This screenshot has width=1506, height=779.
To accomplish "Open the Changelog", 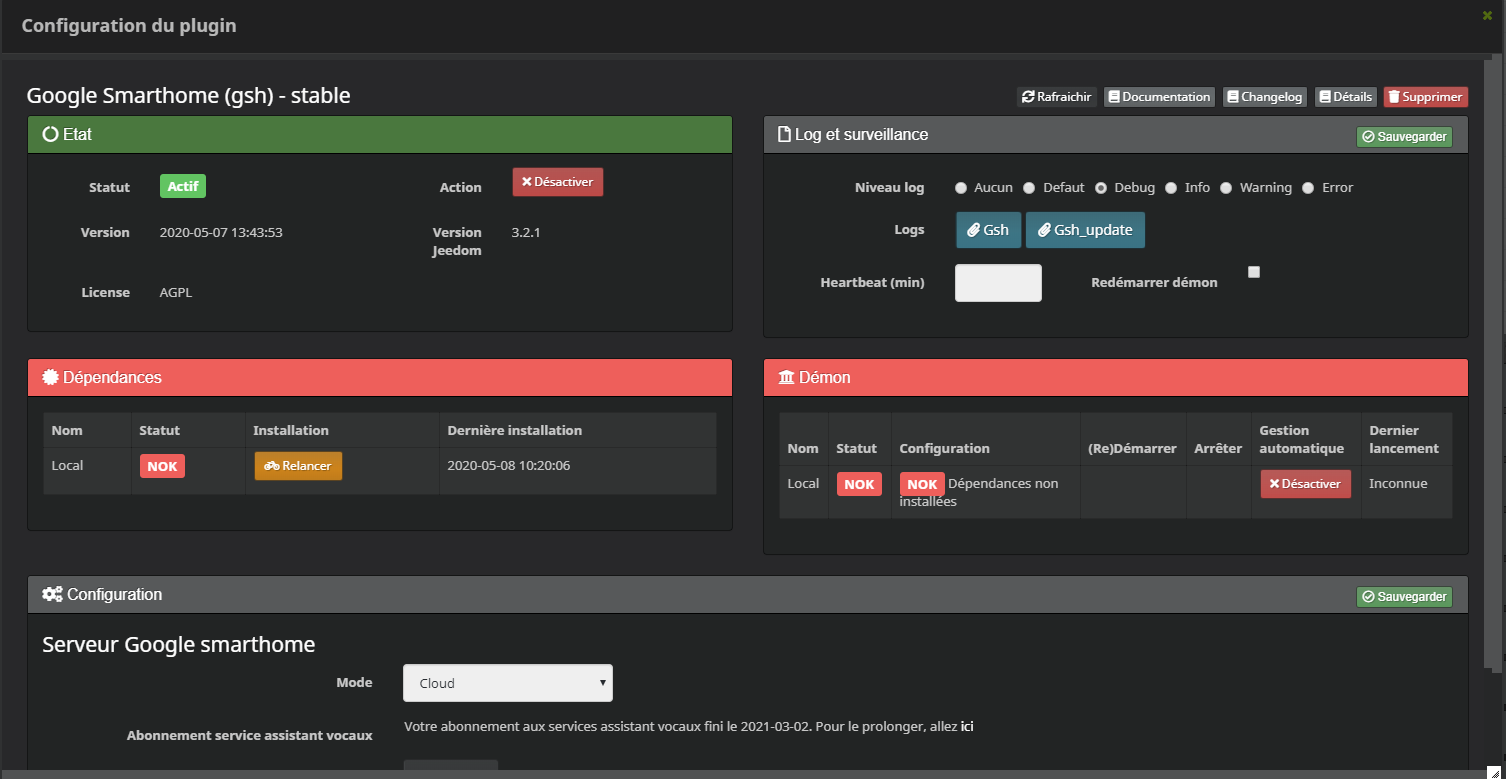I will click(x=1265, y=97).
